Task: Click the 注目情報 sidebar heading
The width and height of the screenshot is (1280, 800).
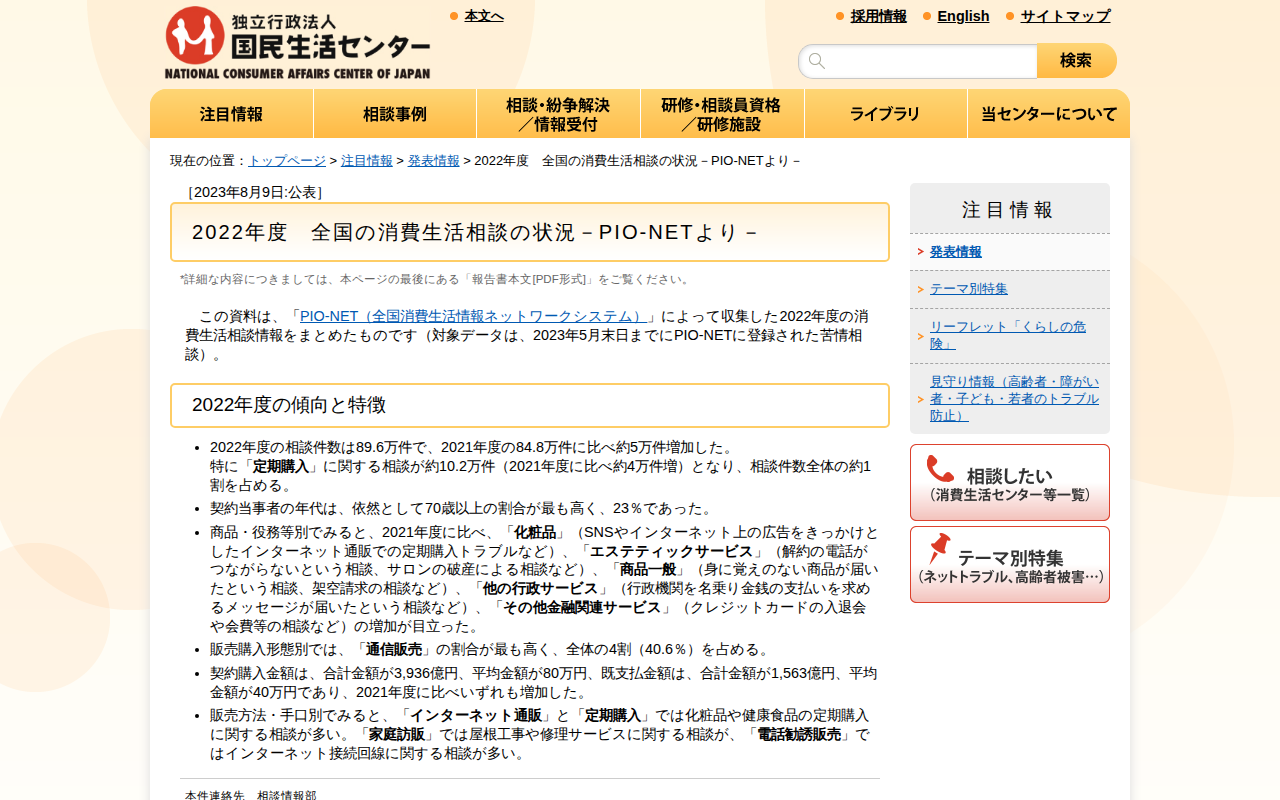Action: [x=1009, y=209]
